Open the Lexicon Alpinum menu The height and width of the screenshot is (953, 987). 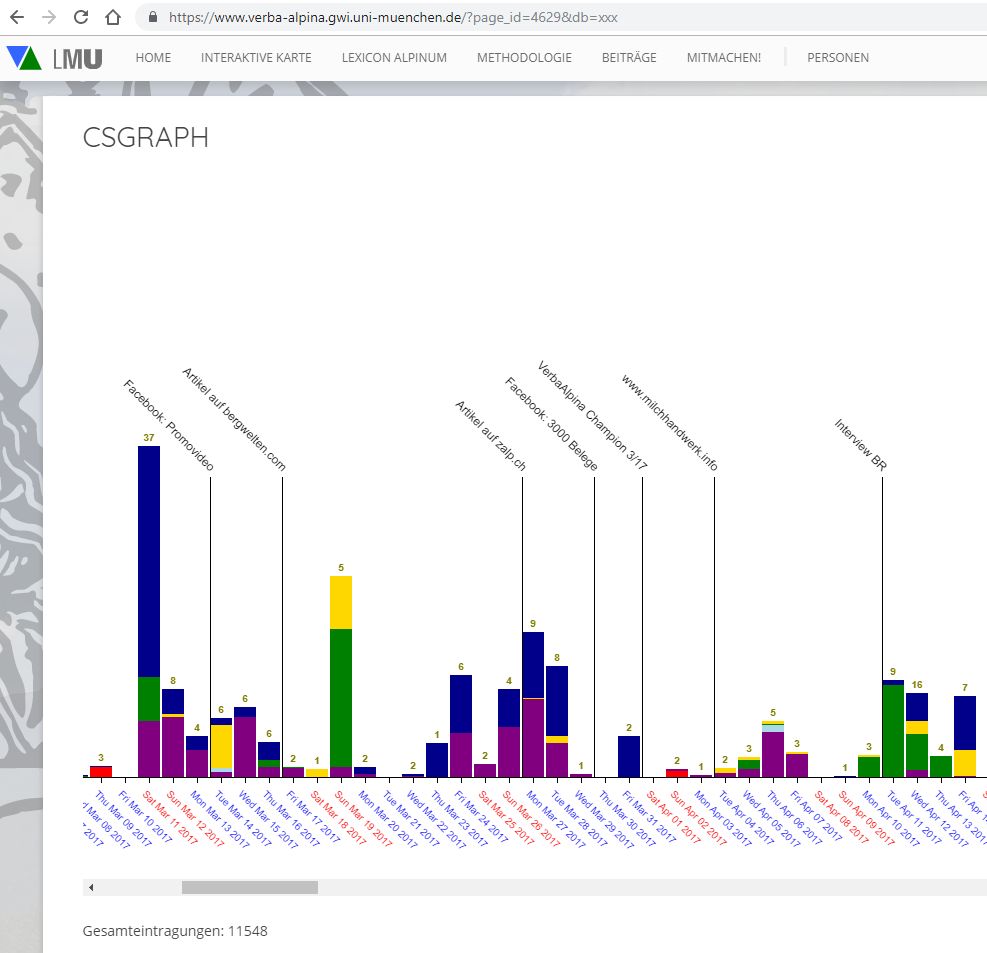tap(394, 58)
